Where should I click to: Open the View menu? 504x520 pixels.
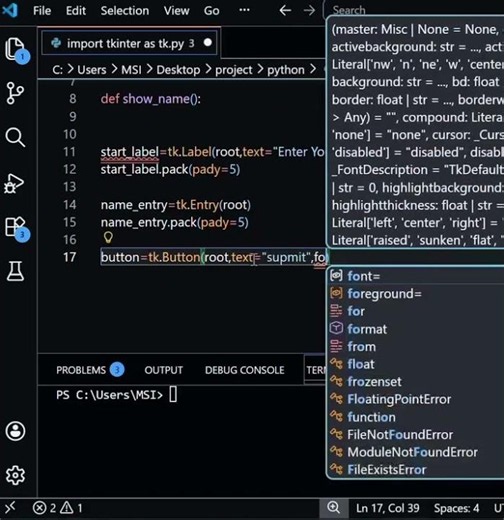coord(176,11)
